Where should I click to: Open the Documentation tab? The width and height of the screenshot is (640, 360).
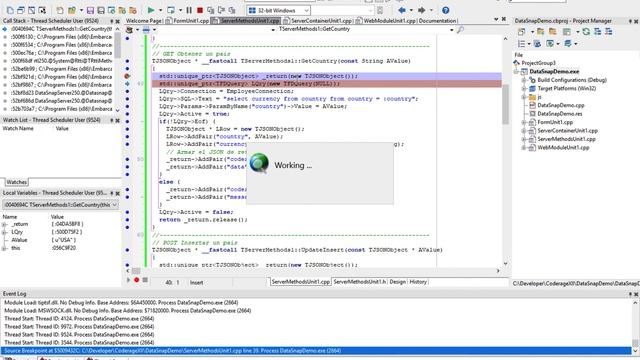click(437, 20)
